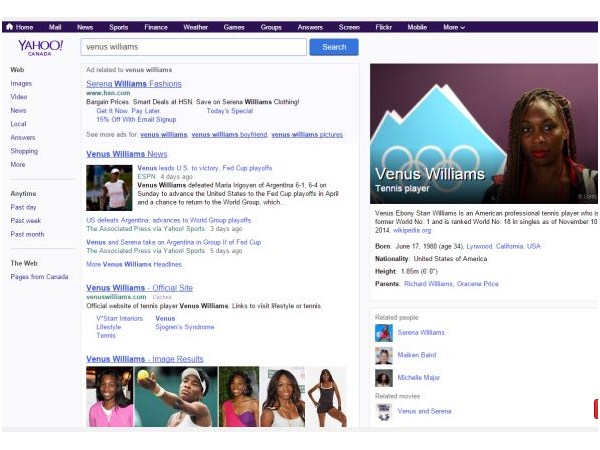600x450 pixels.
Task: Open Sjogren's Syndrome sublink
Action: 185,327
